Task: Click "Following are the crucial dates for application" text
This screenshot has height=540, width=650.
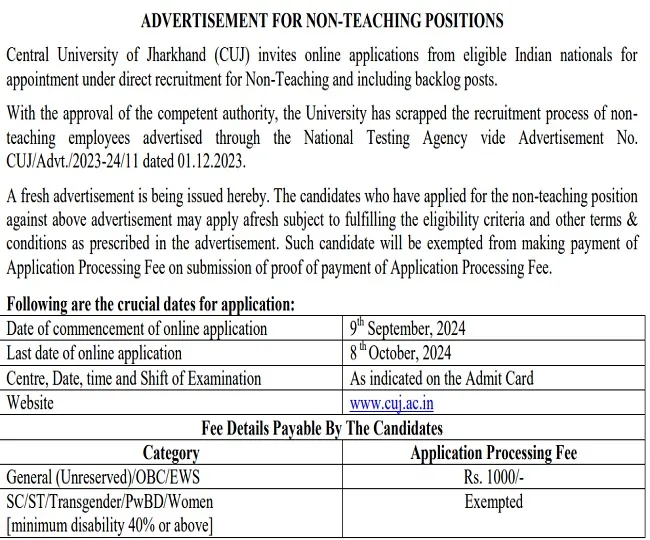Action: coord(150,304)
